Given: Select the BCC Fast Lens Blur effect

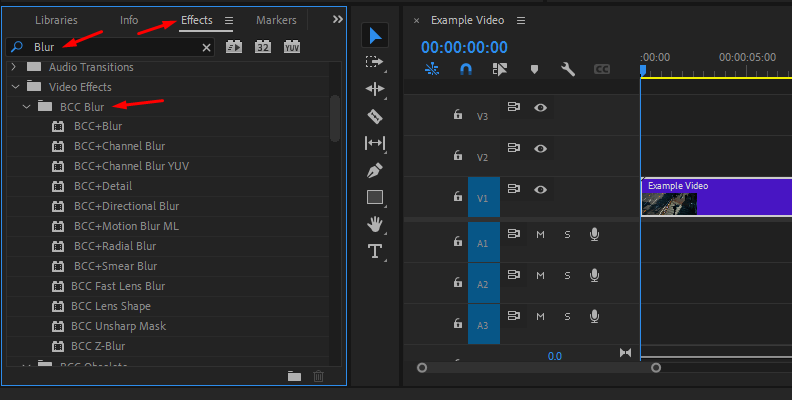Looking at the screenshot, I should click(118, 286).
